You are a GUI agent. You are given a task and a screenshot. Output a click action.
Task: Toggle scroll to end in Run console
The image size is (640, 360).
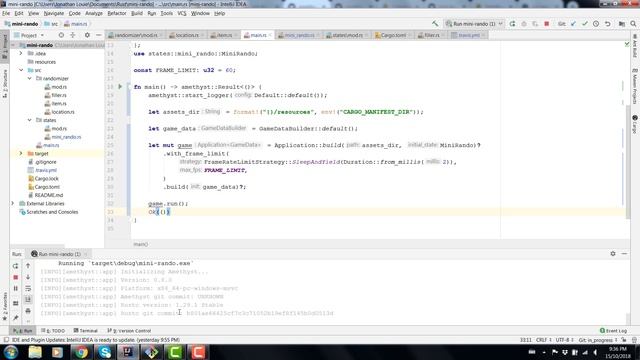click(28, 300)
